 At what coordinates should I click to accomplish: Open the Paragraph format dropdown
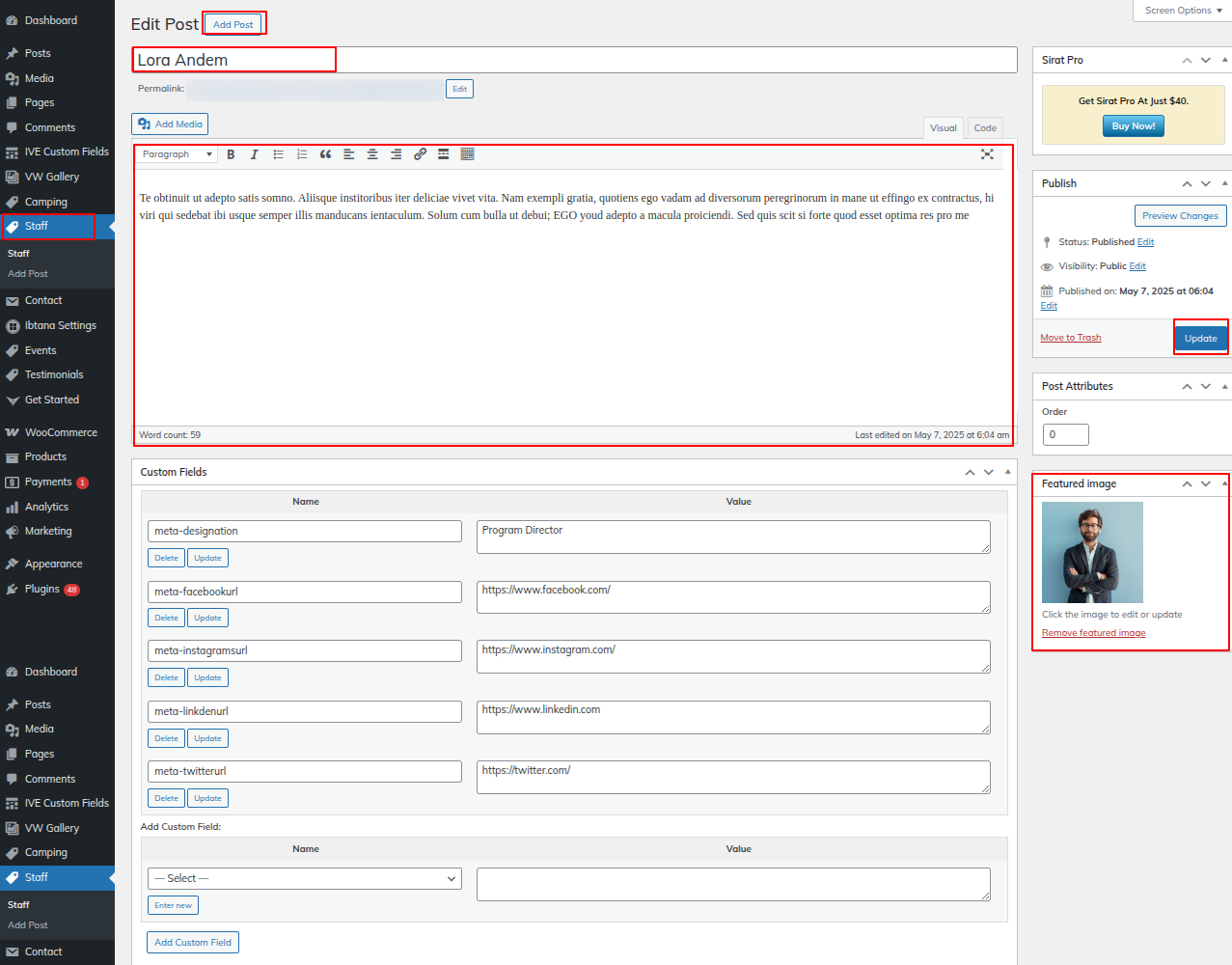[x=178, y=154]
